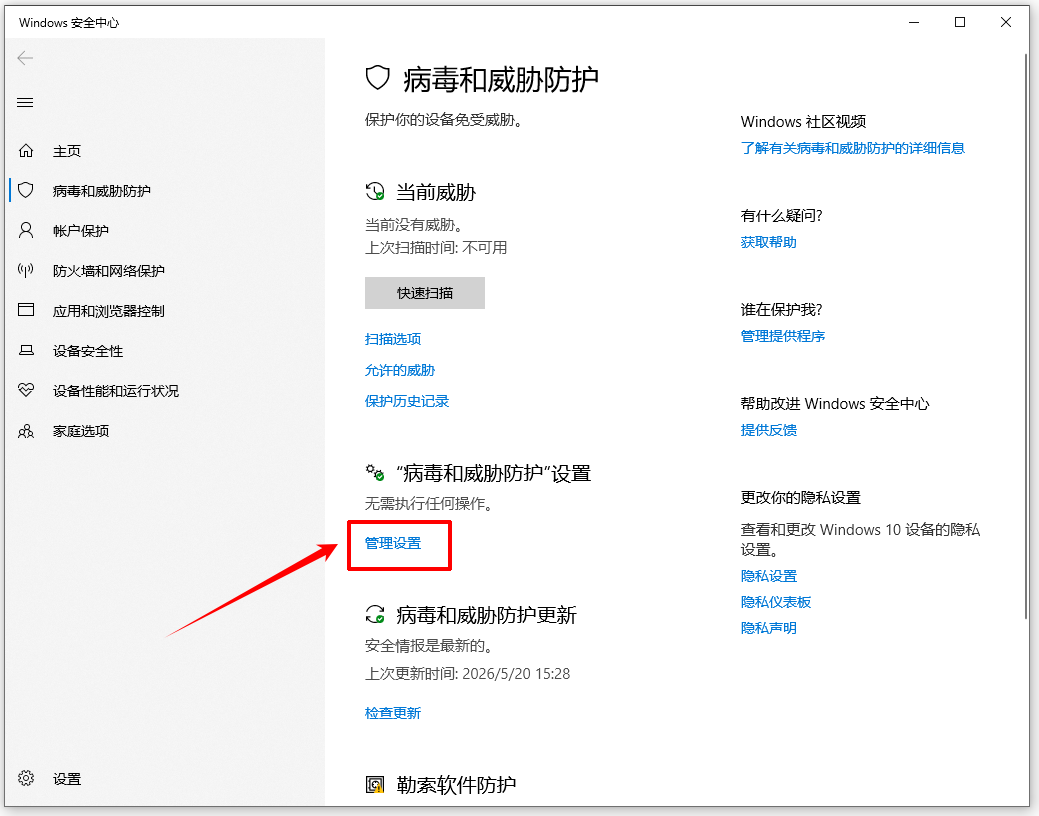Image resolution: width=1039 pixels, height=816 pixels.
Task: Click the gears icon beside "病毒和威胁防护"设置
Action: pyautogui.click(x=375, y=473)
